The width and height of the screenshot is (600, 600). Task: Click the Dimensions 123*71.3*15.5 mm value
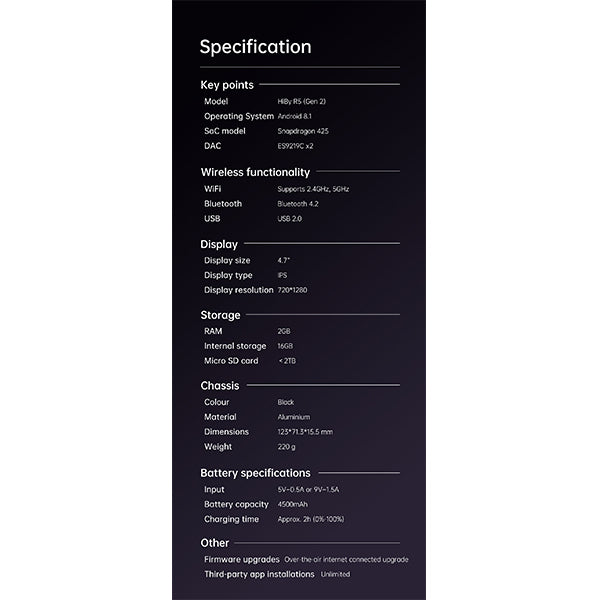[305, 432]
